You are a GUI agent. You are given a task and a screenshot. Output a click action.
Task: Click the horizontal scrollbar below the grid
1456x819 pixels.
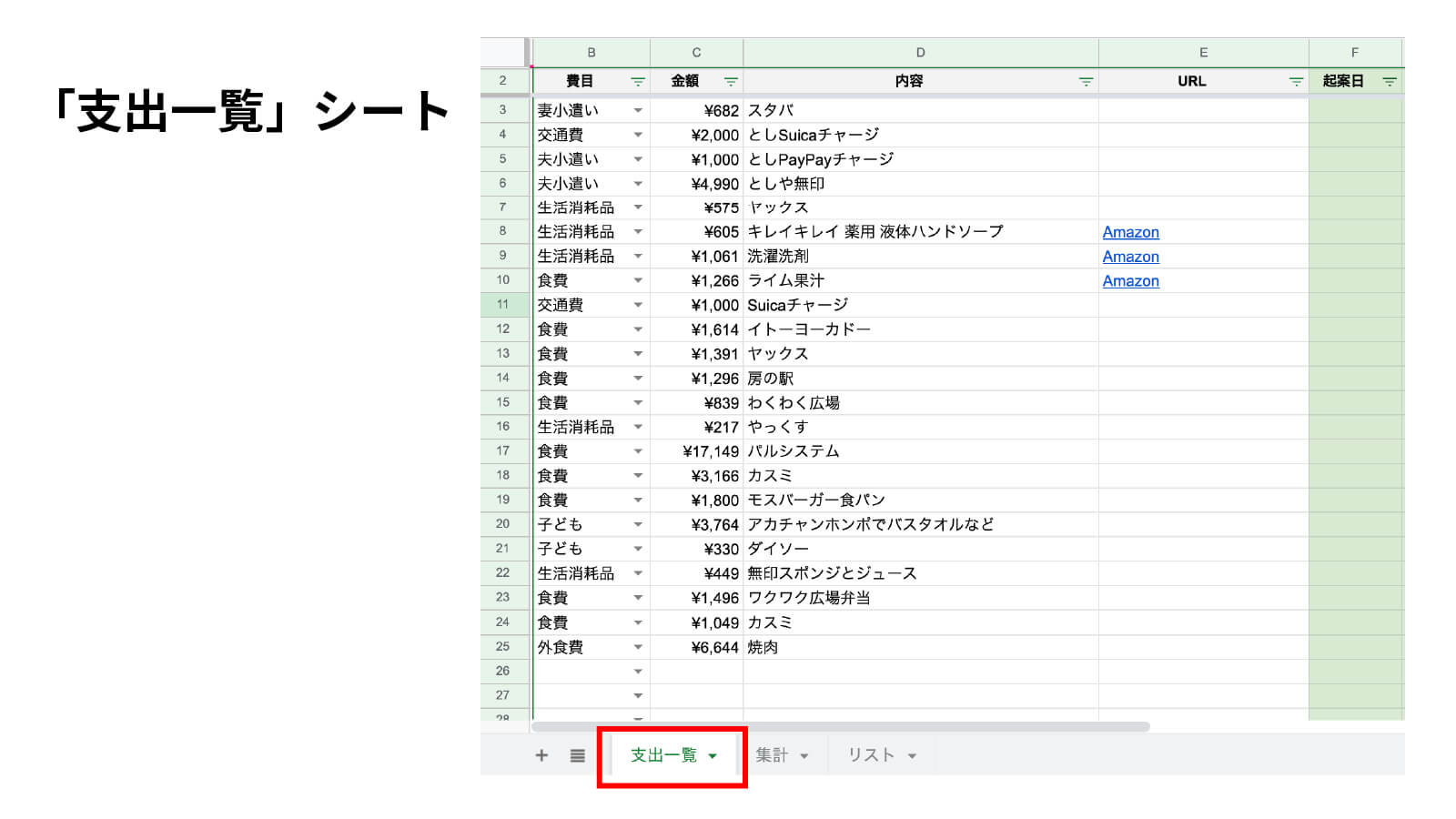pos(840,726)
